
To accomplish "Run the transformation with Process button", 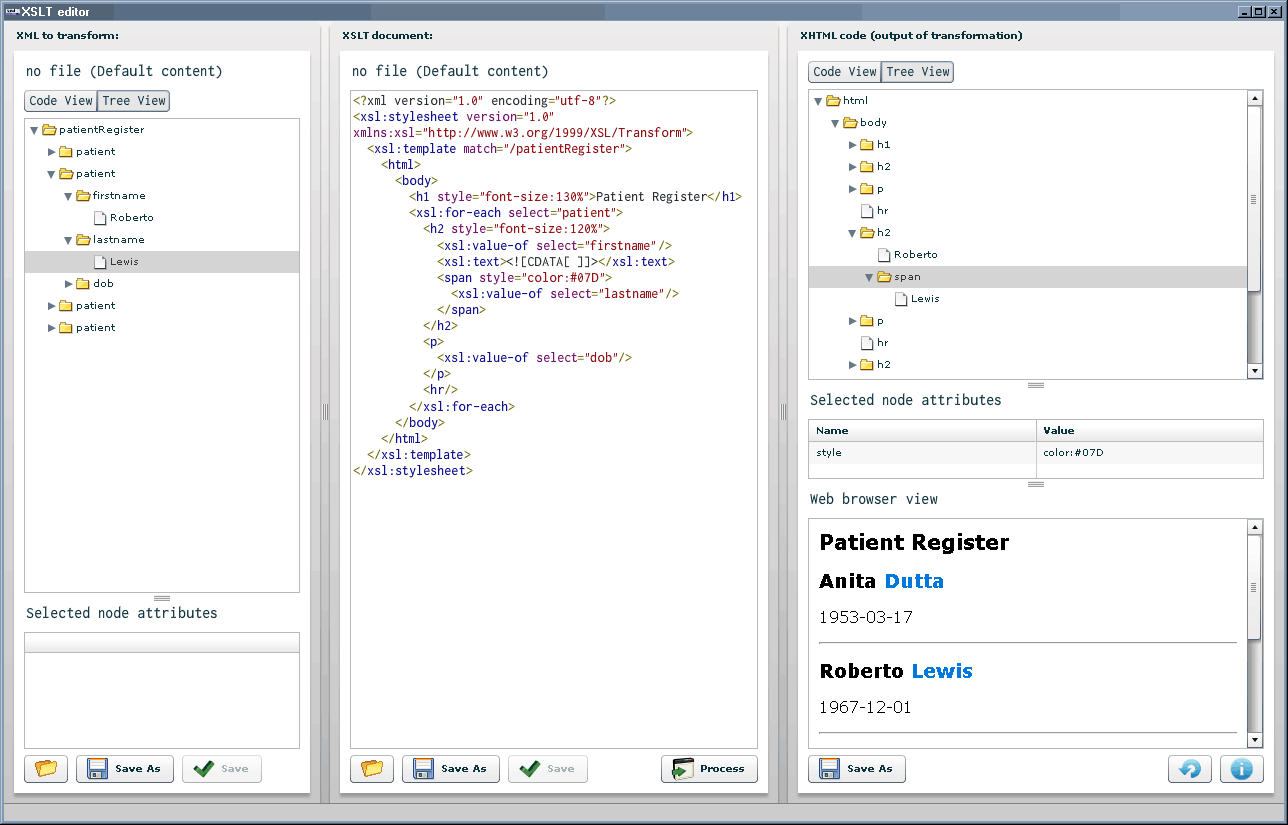I will pos(709,769).
